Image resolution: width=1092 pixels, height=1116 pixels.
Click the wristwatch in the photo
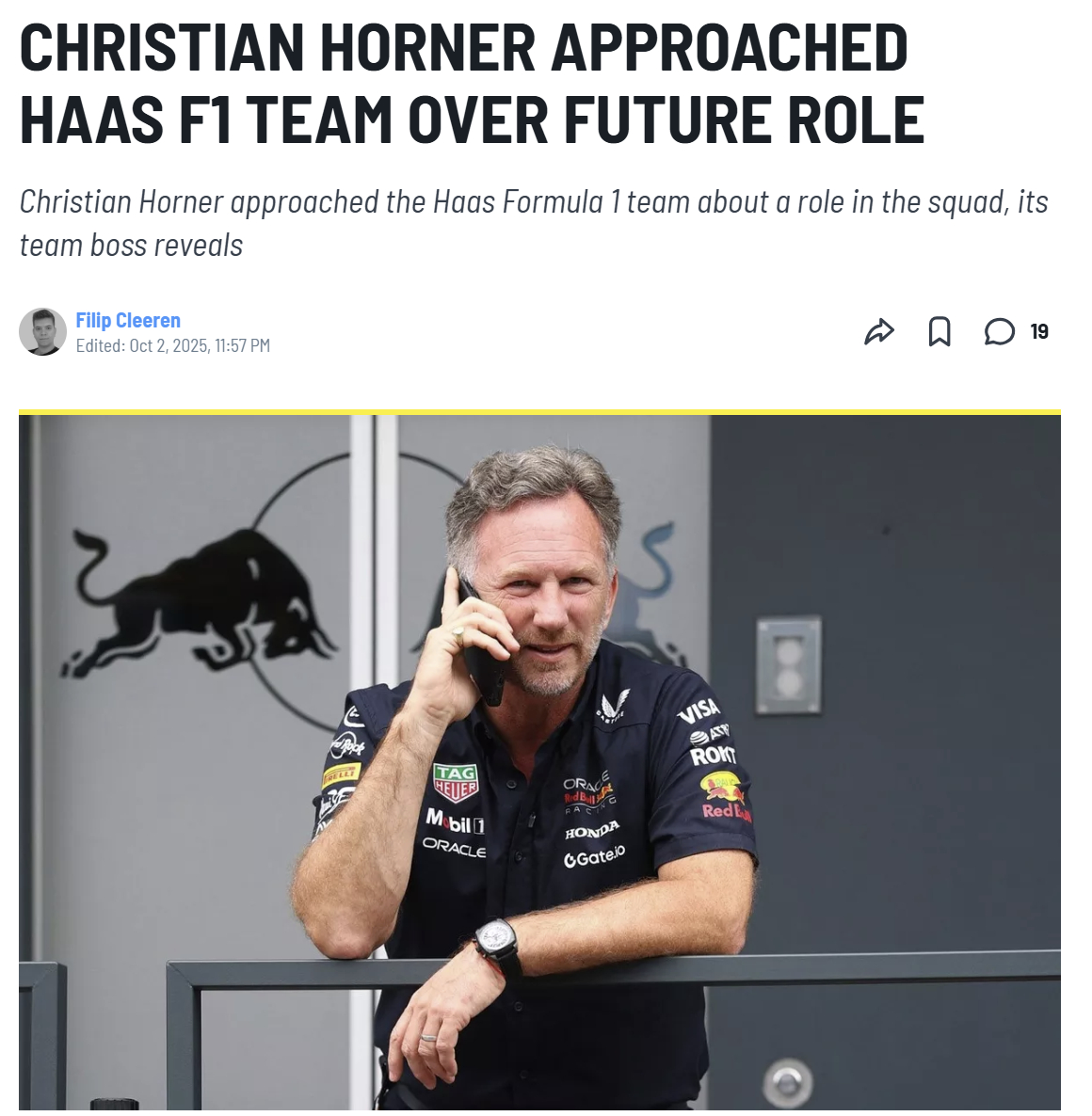498,945
